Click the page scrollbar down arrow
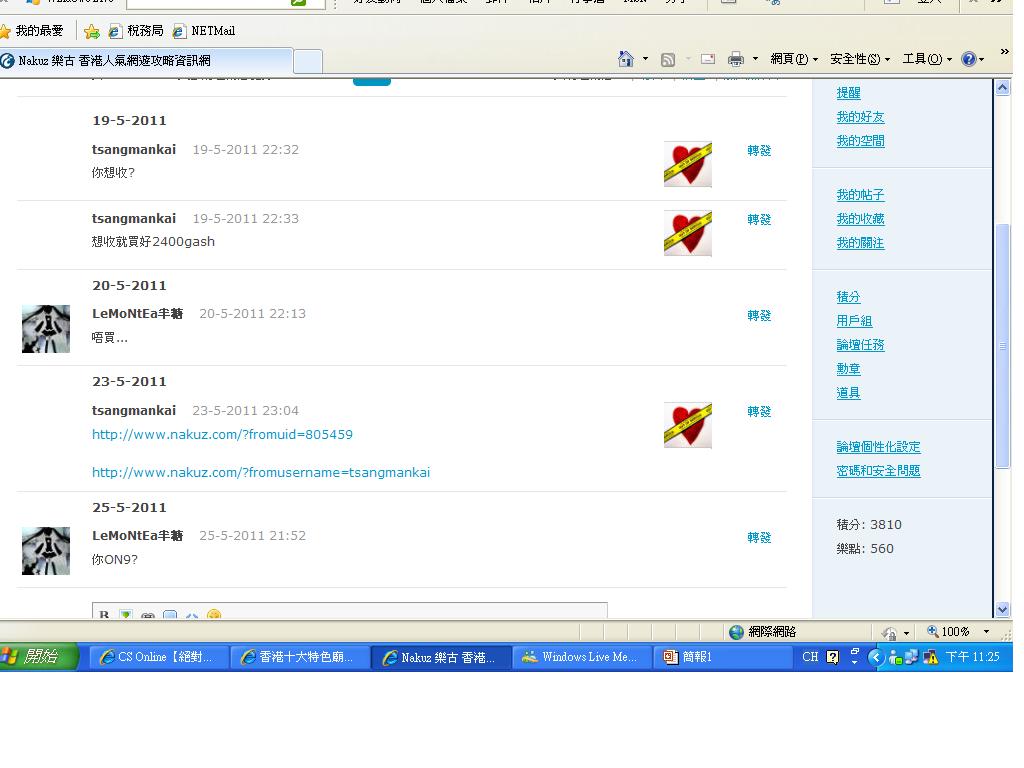Image resolution: width=1024 pixels, height=768 pixels. point(1003,609)
